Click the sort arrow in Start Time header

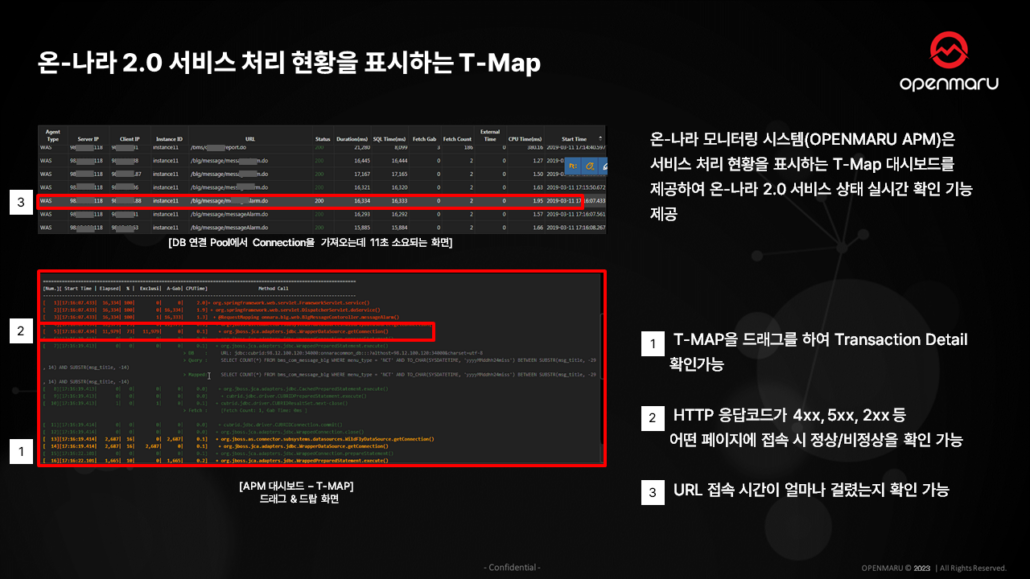600,139
